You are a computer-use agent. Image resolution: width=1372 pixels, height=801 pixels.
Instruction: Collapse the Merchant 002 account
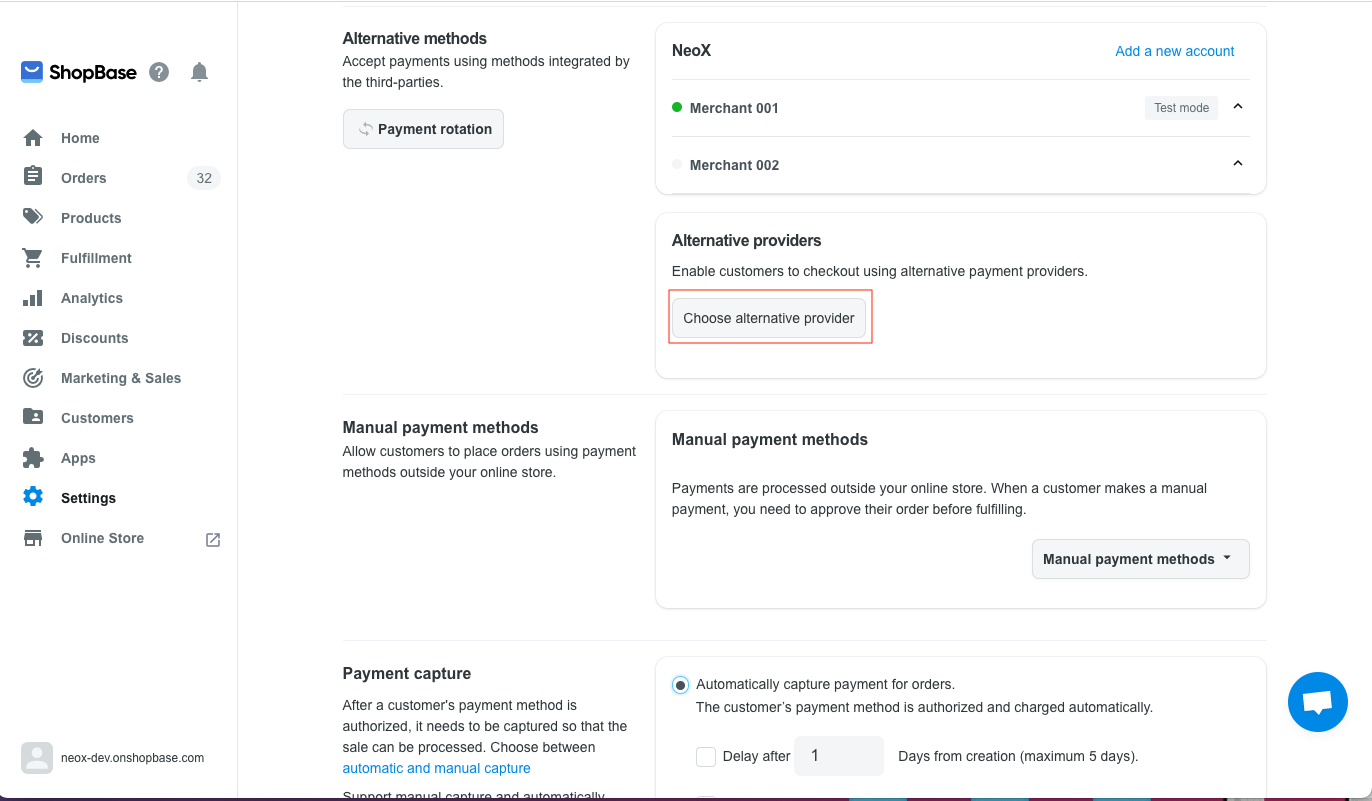point(1238,164)
